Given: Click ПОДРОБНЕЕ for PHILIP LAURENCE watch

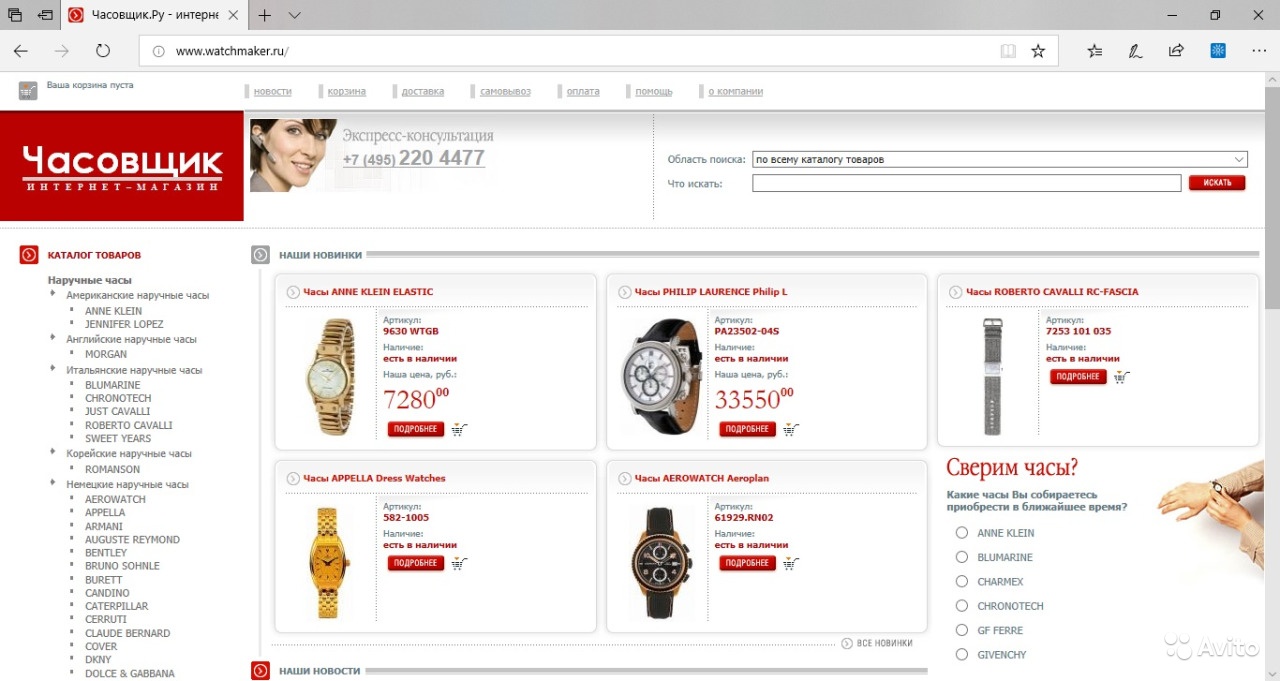Looking at the screenshot, I should click(x=747, y=429).
